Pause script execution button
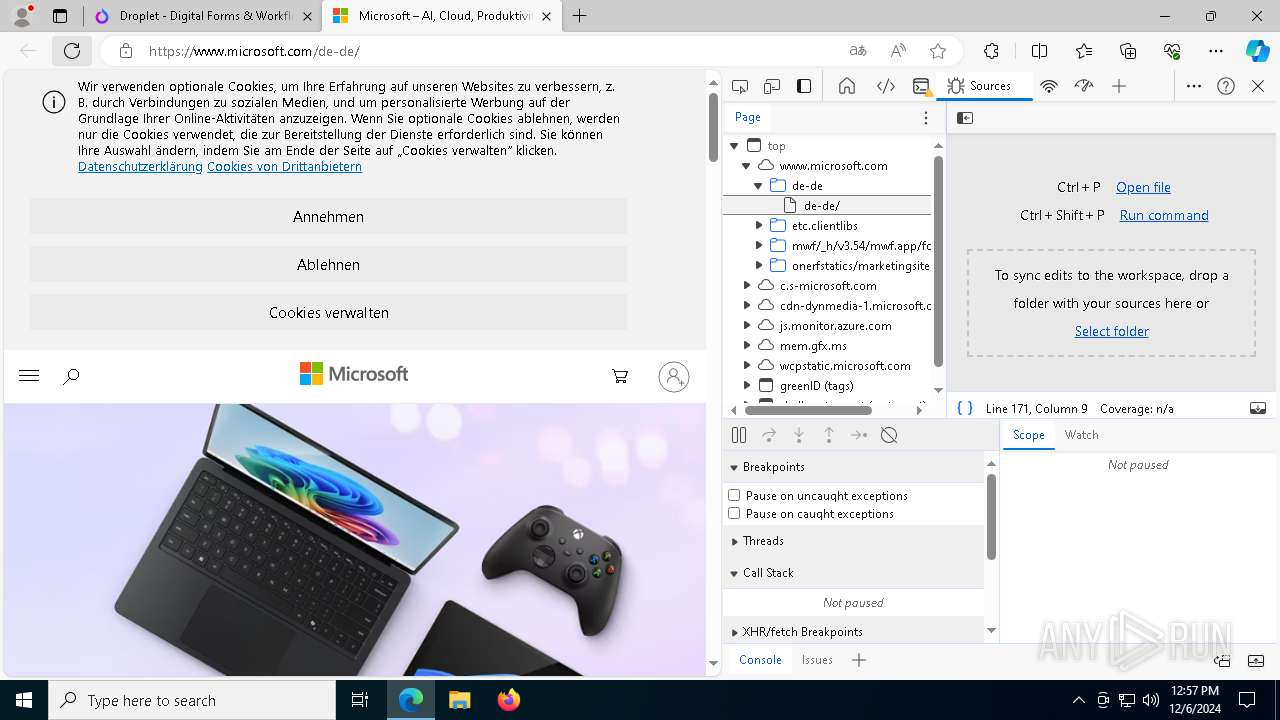1280x720 pixels. (x=739, y=435)
